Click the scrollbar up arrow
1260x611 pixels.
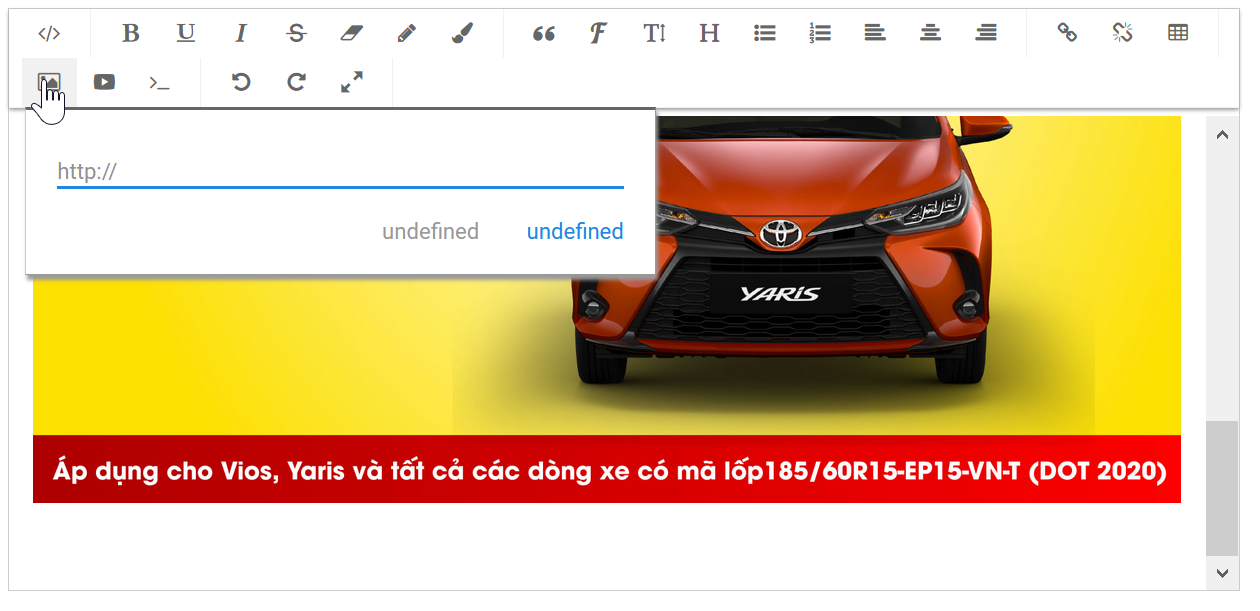(1222, 135)
